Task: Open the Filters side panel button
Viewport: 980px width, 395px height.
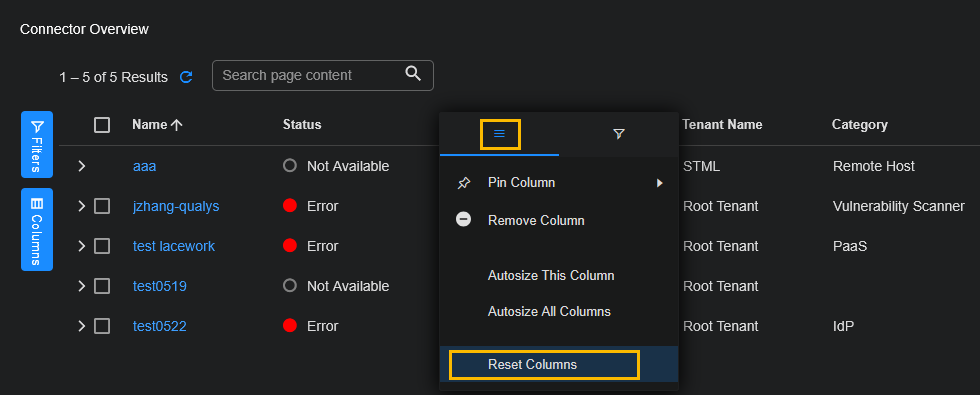Action: coord(37,144)
